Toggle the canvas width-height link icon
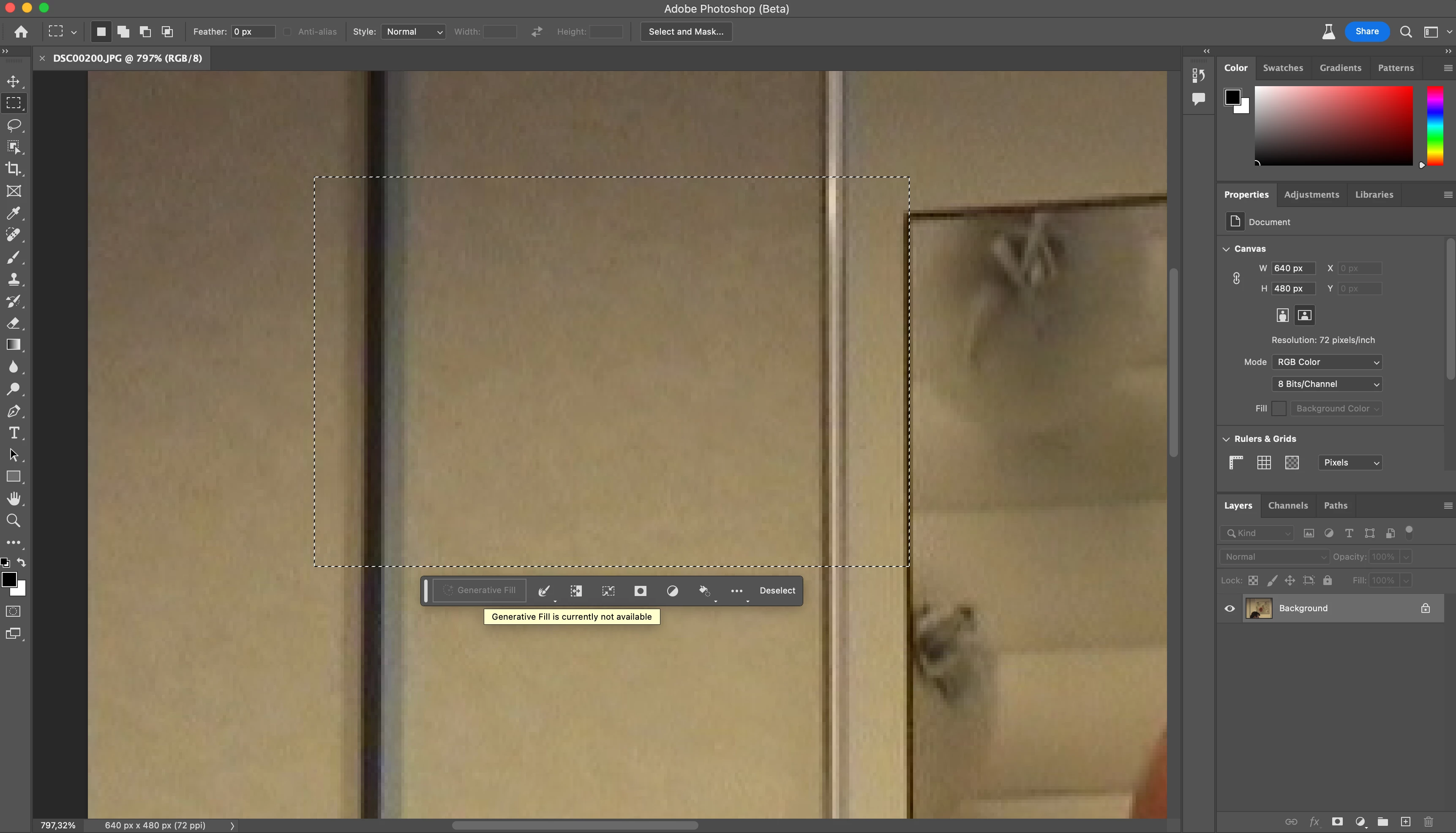 [1236, 278]
